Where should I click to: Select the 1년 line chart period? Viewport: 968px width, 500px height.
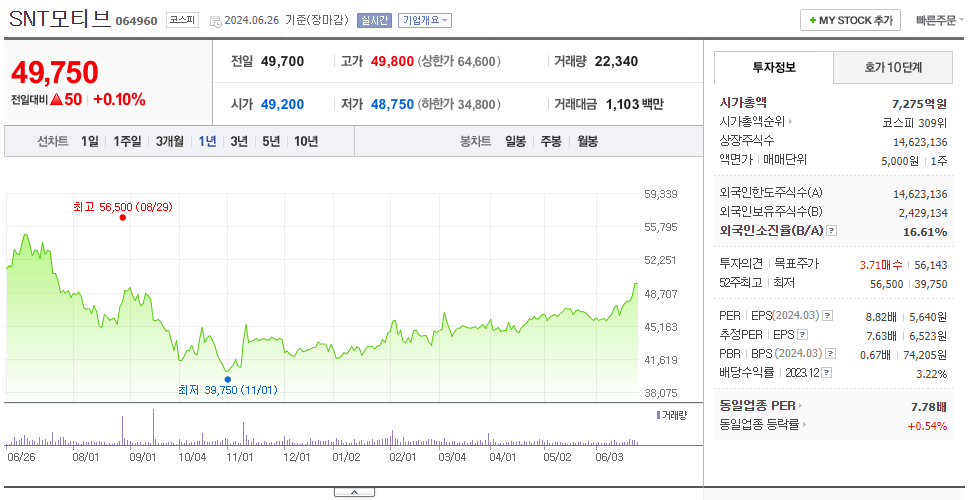[207, 141]
